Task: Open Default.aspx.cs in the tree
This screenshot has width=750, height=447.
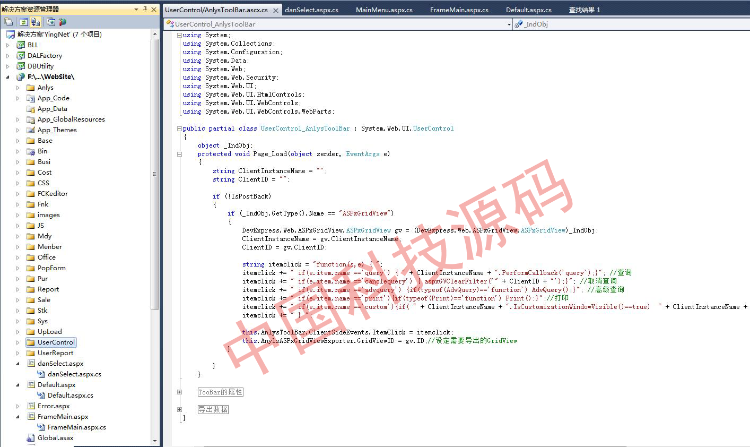Action: click(x=70, y=395)
